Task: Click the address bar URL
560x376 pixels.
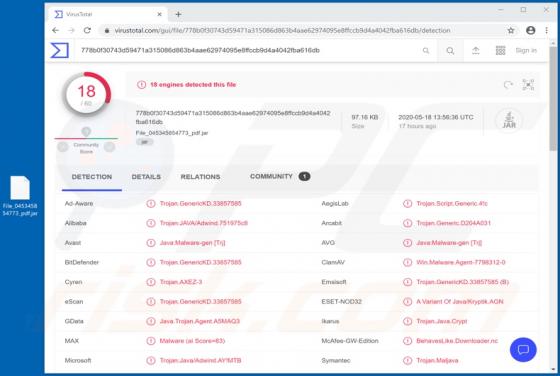Action: tap(282, 31)
